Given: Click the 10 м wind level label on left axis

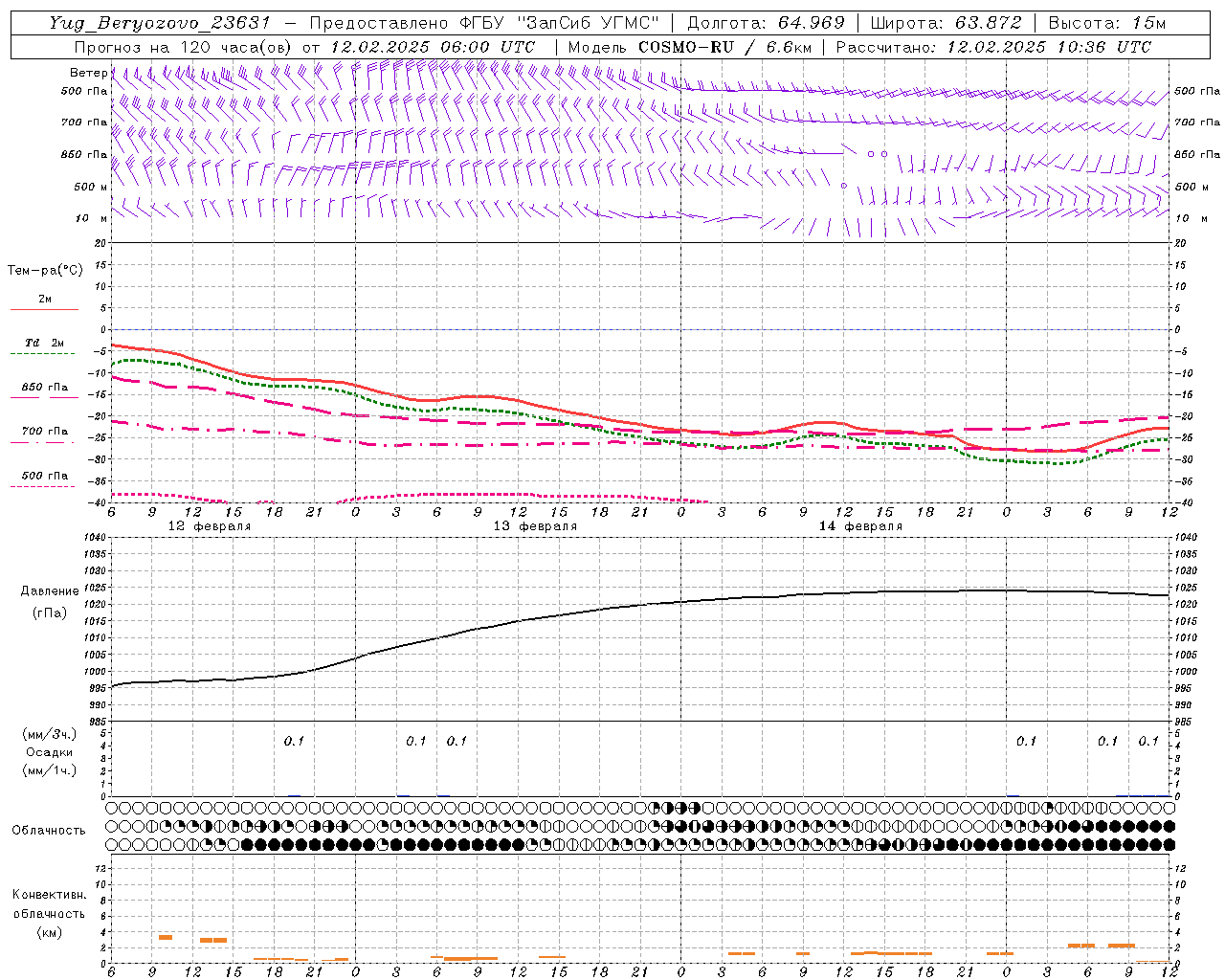Looking at the screenshot, I should click(92, 218).
